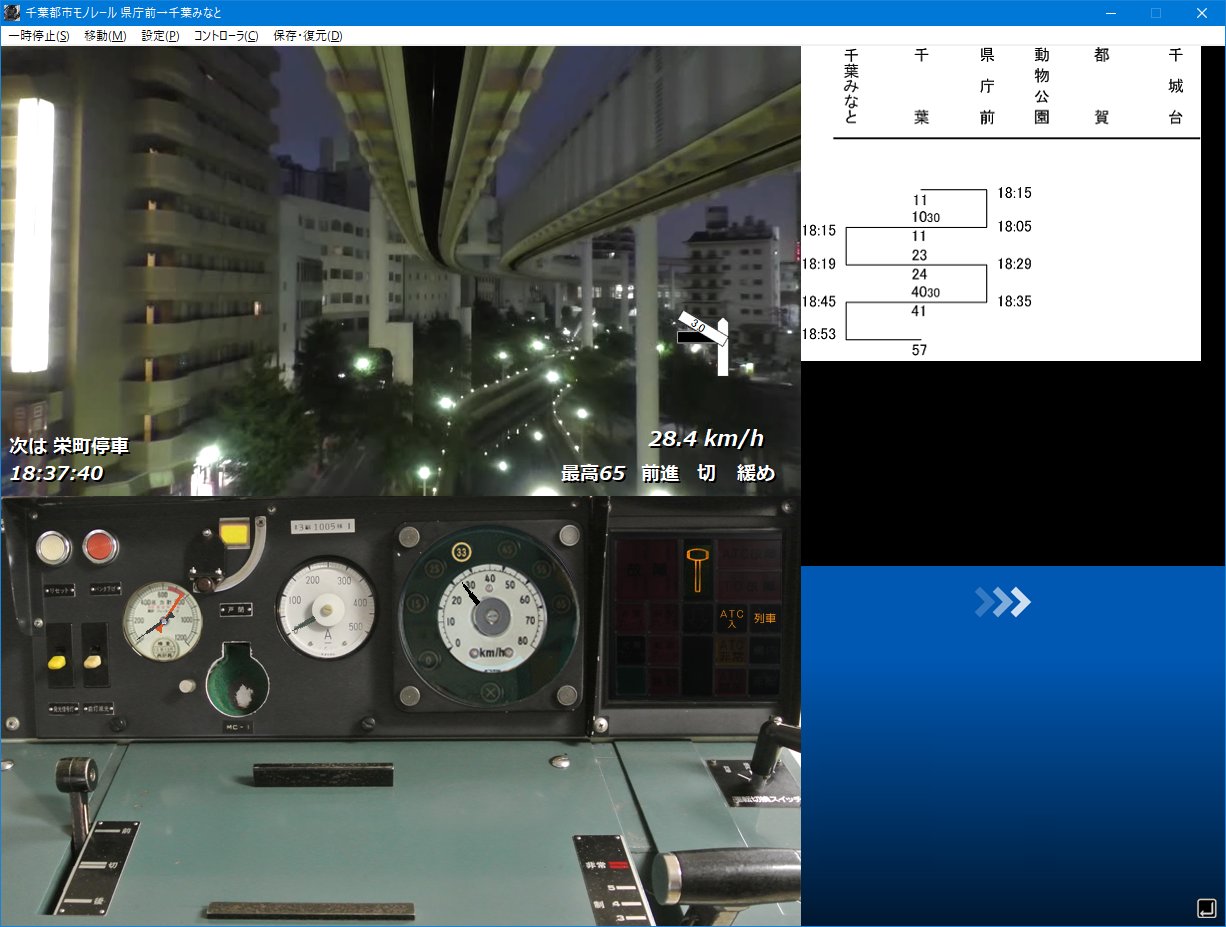Click the blue double-chevron forward arrows
Viewport: 1226px width, 927px height.
pos(1003,602)
